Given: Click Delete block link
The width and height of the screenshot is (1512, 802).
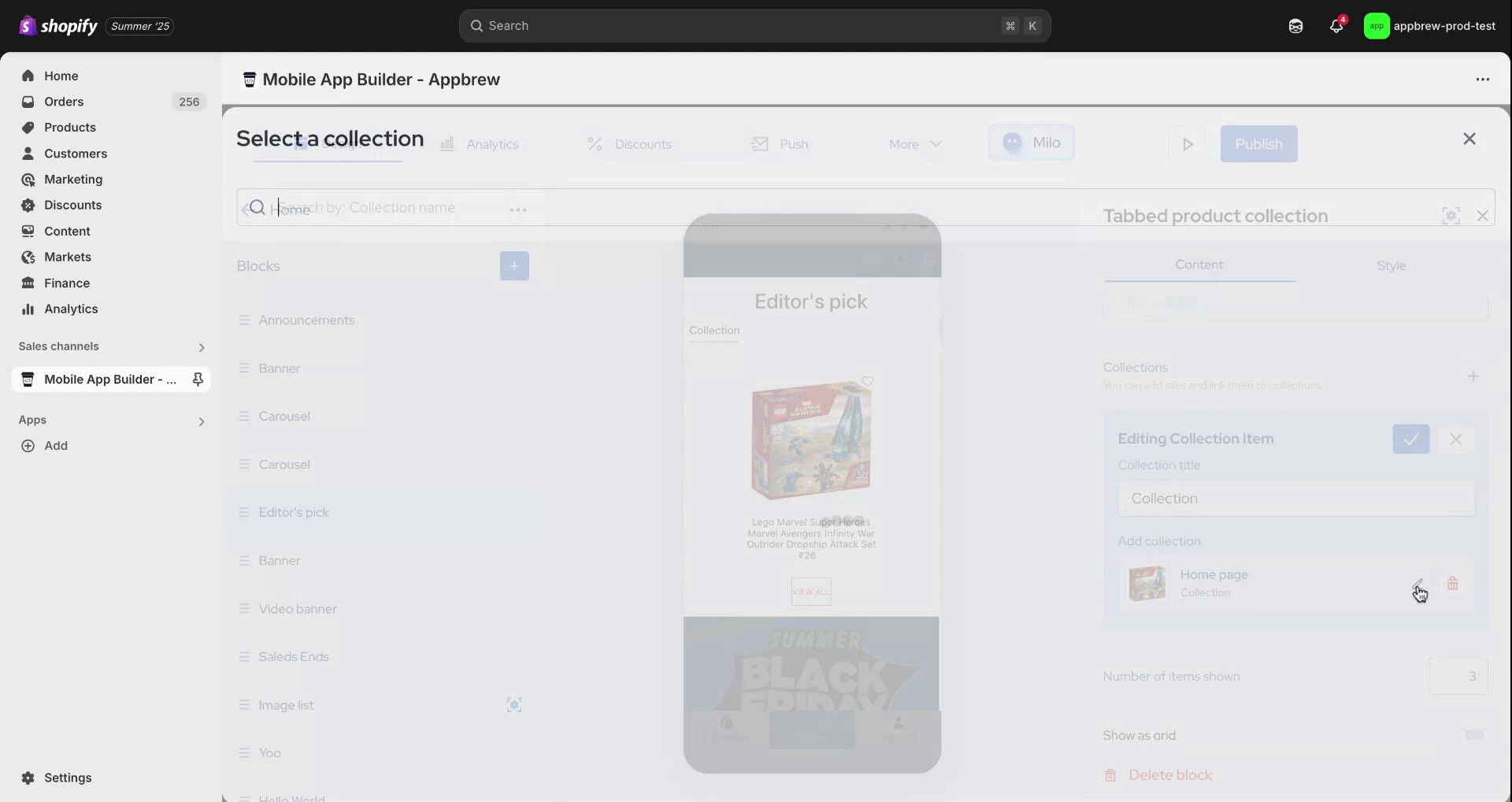Looking at the screenshot, I should pyautogui.click(x=1169, y=775).
